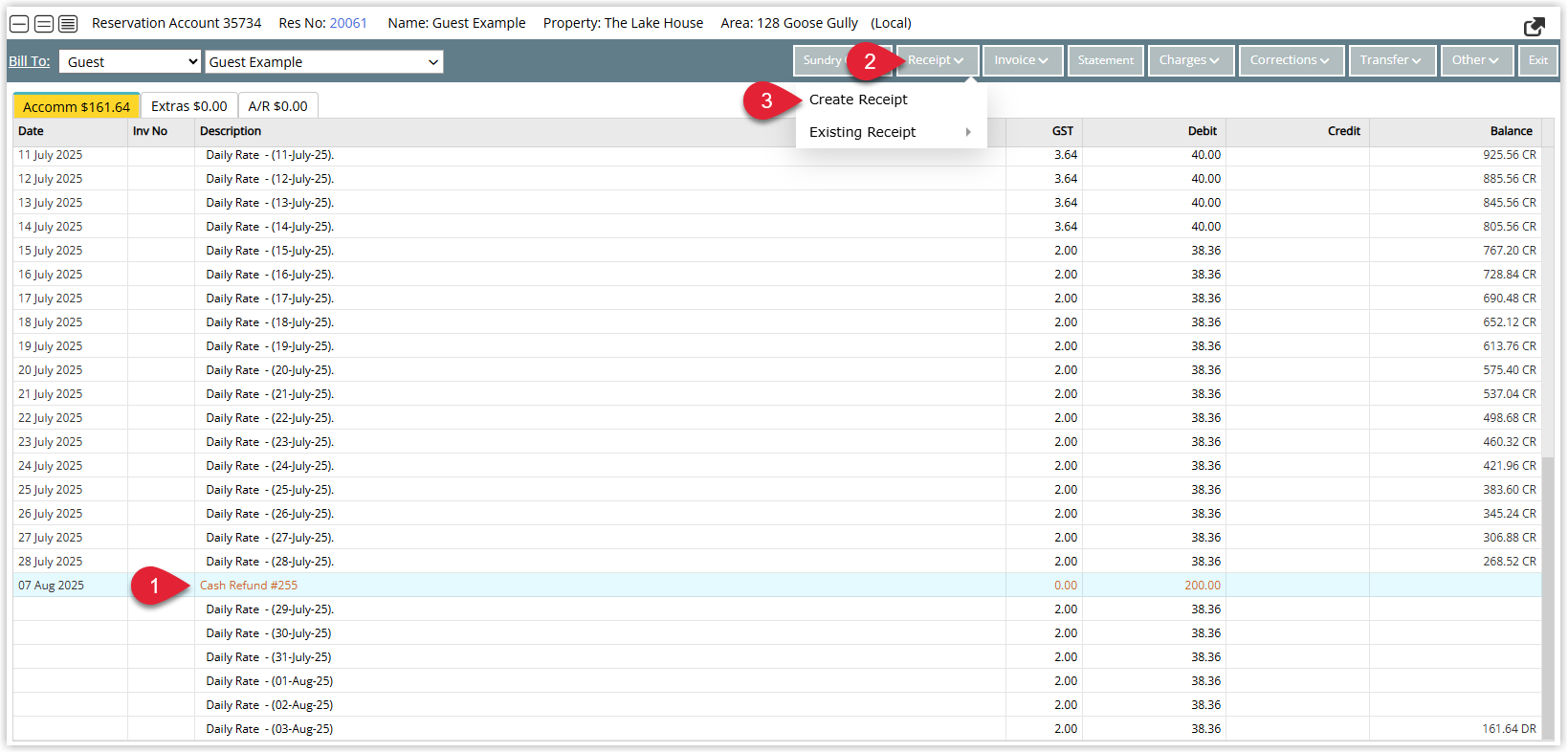Viewport: 1568px width, 753px height.
Task: Click the Bill To link
Action: tap(29, 61)
